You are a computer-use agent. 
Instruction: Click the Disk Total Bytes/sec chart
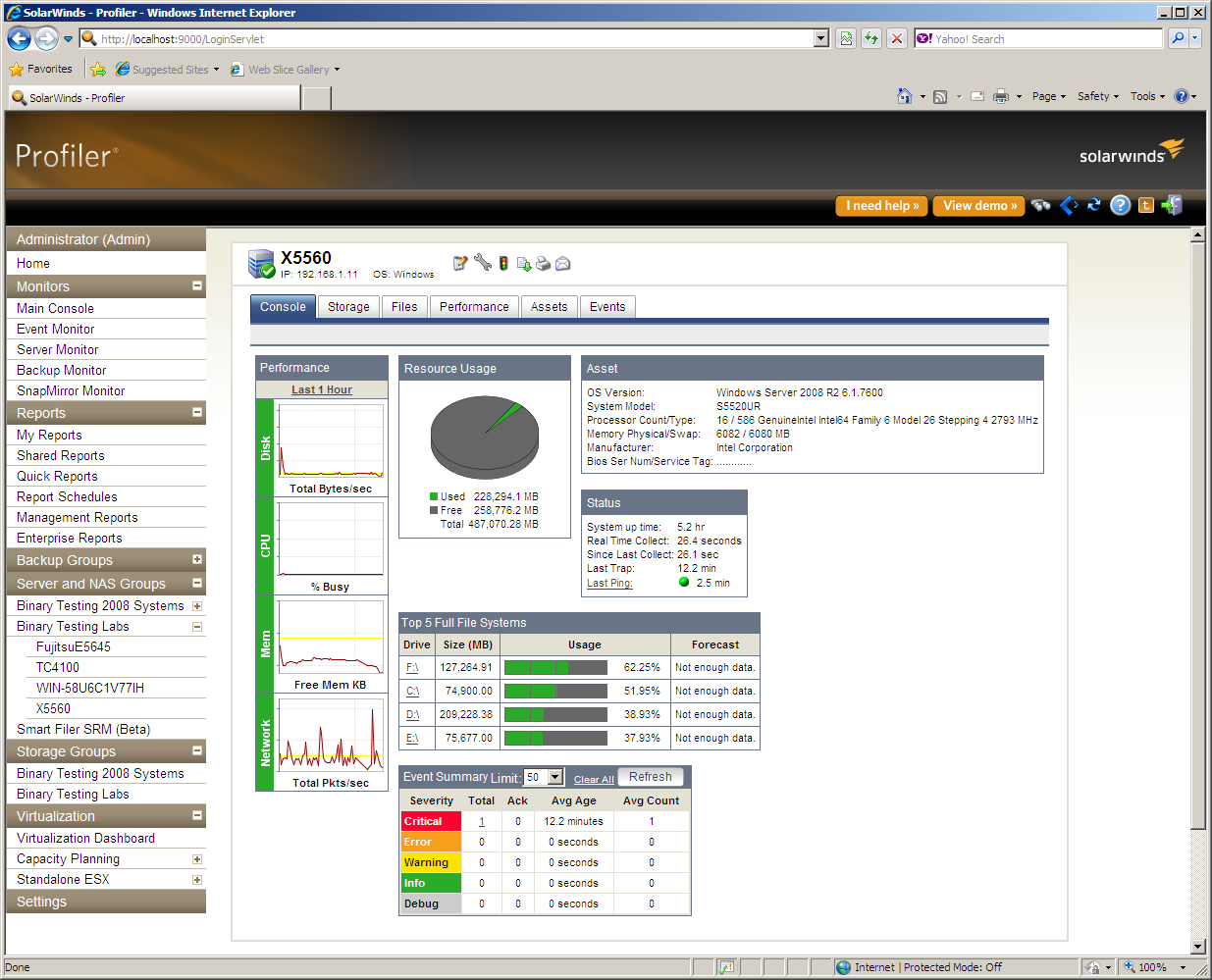(331, 440)
